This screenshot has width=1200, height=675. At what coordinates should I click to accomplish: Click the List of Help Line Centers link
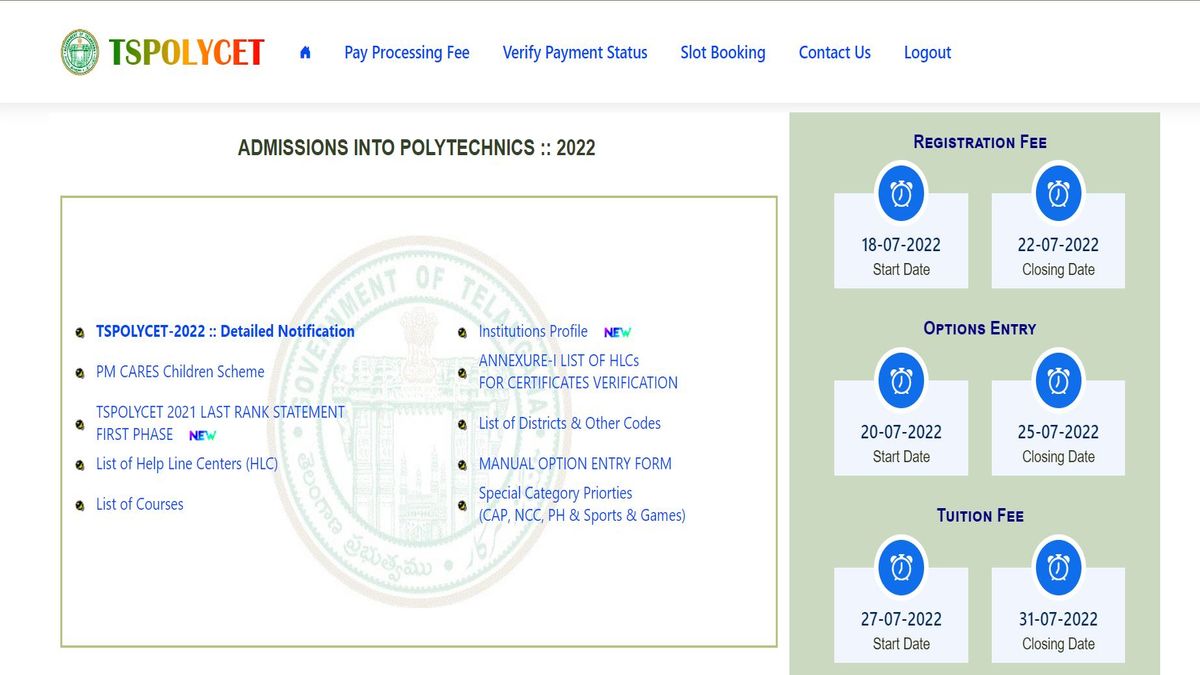(186, 464)
